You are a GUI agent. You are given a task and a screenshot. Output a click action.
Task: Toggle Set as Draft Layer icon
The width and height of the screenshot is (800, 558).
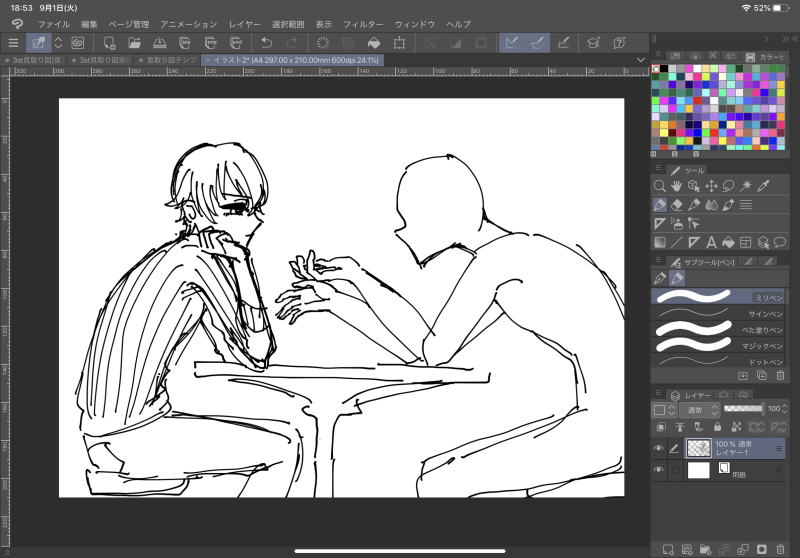click(x=698, y=427)
